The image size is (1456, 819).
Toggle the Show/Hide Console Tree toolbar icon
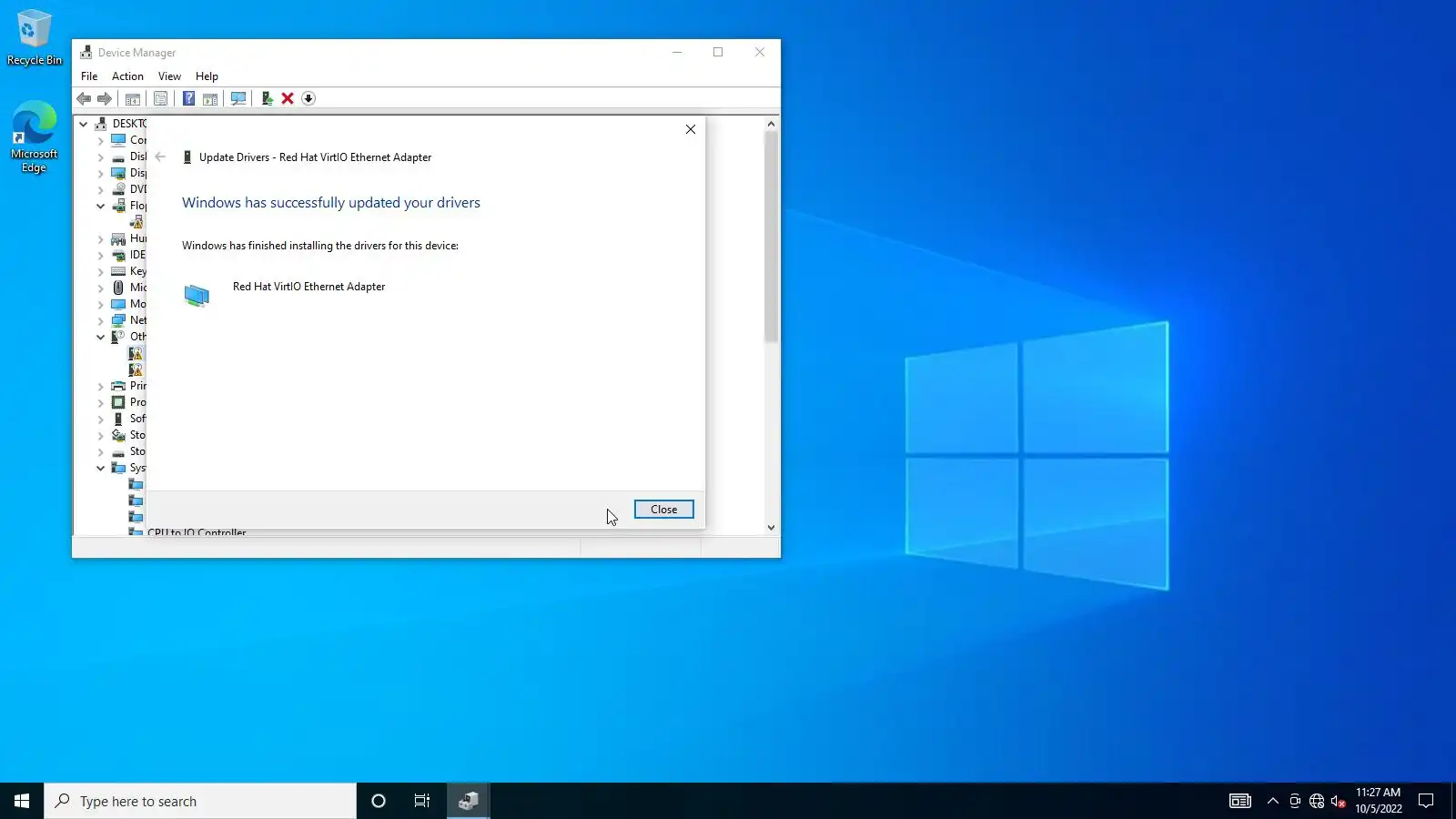pos(133,98)
